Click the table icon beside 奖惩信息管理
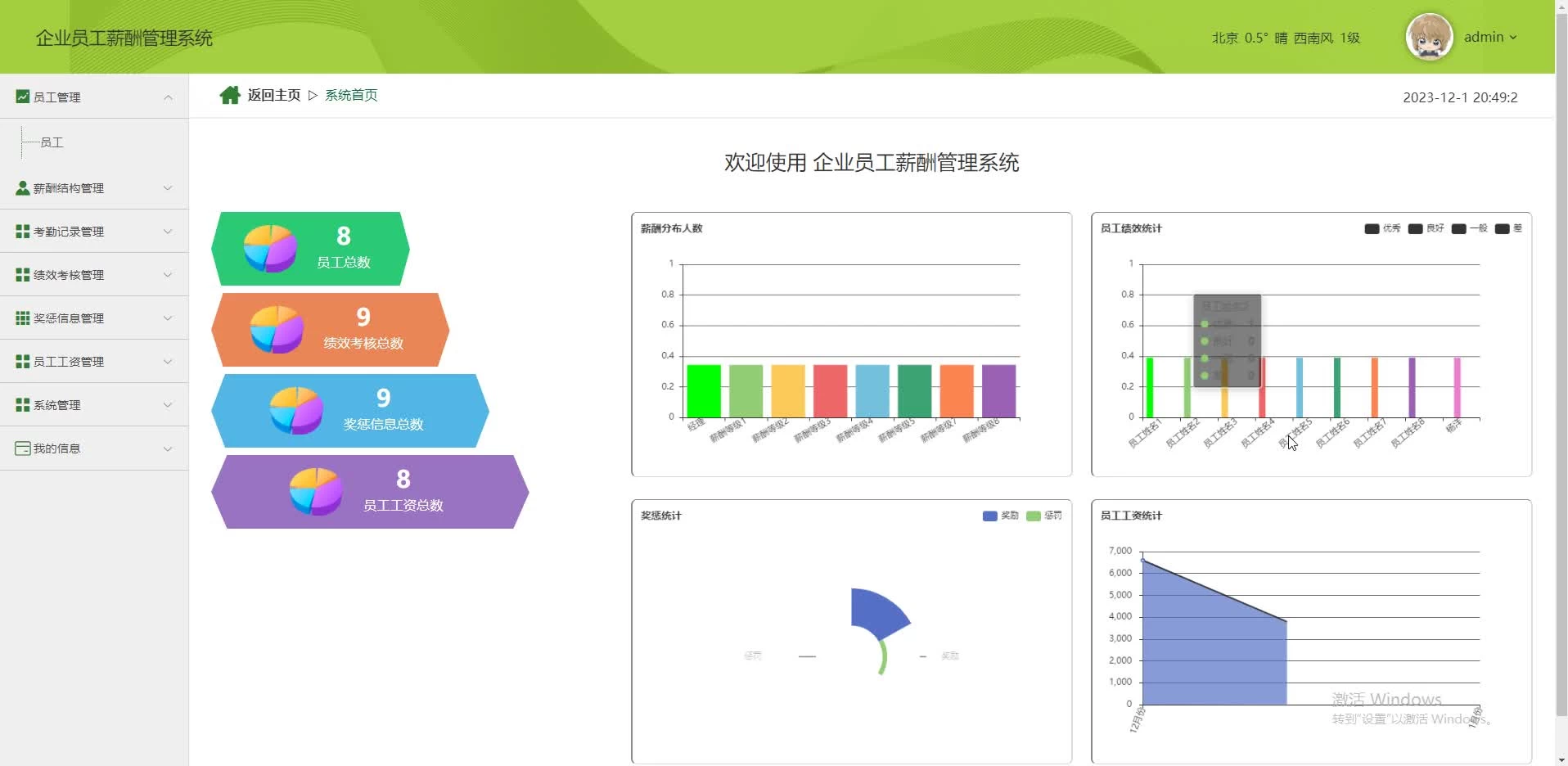Screen dimensions: 1568x766 (x=23, y=318)
